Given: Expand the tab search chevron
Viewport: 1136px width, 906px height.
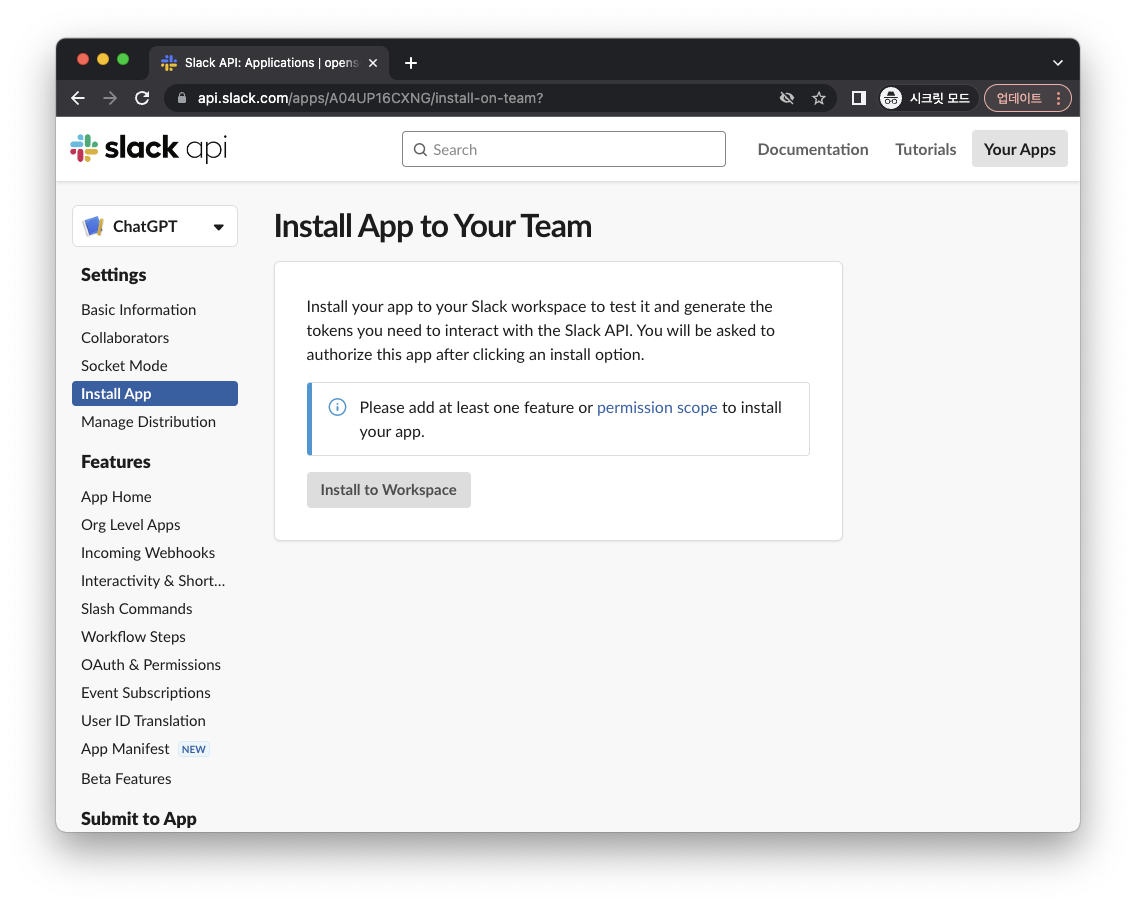Looking at the screenshot, I should click(1058, 63).
